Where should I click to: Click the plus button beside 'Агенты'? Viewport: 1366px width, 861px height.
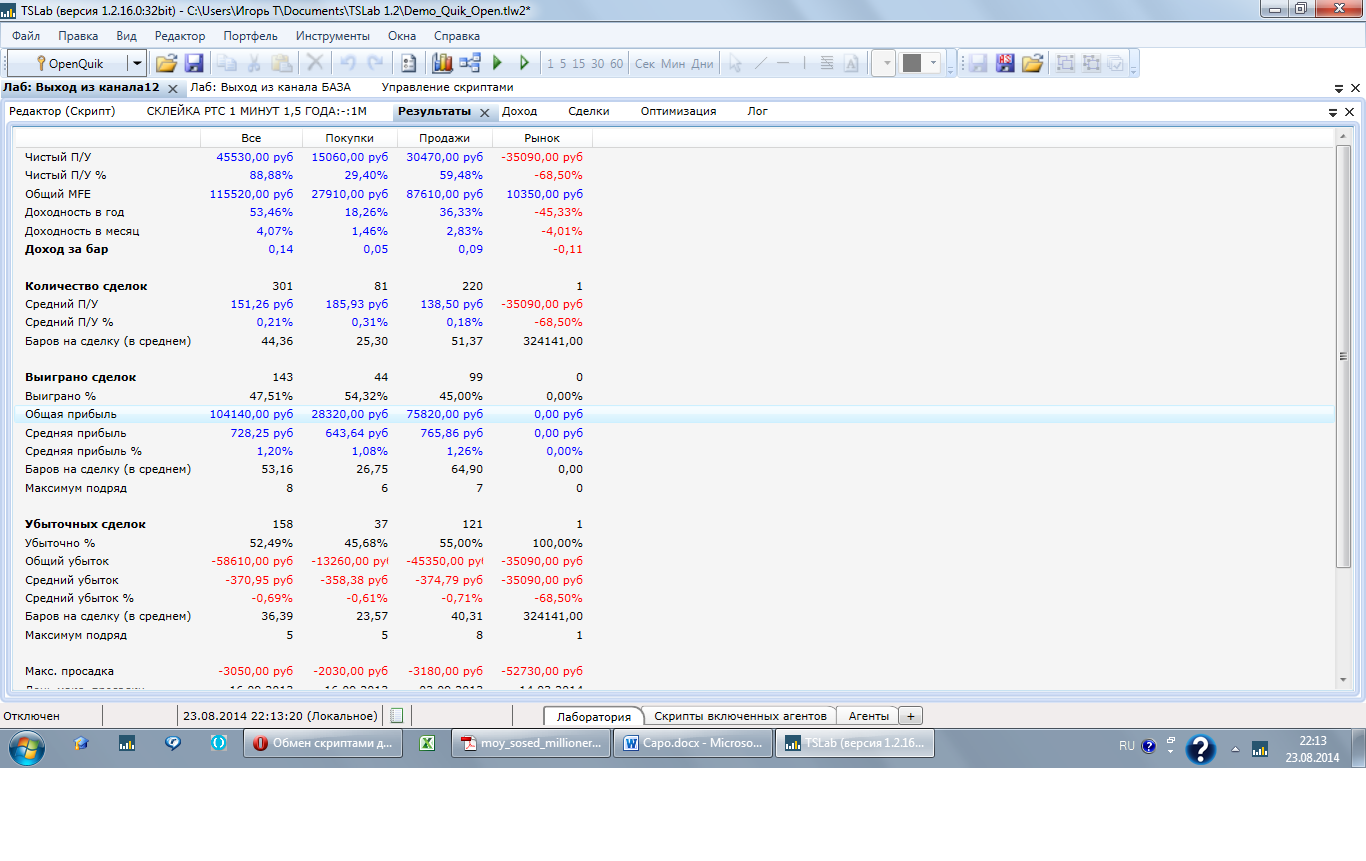pos(910,716)
